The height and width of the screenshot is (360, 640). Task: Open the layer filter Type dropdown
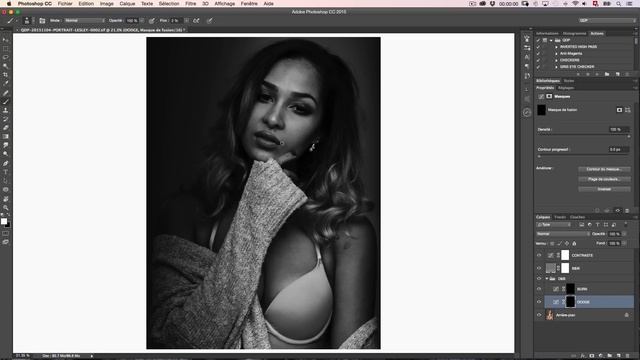(554, 225)
